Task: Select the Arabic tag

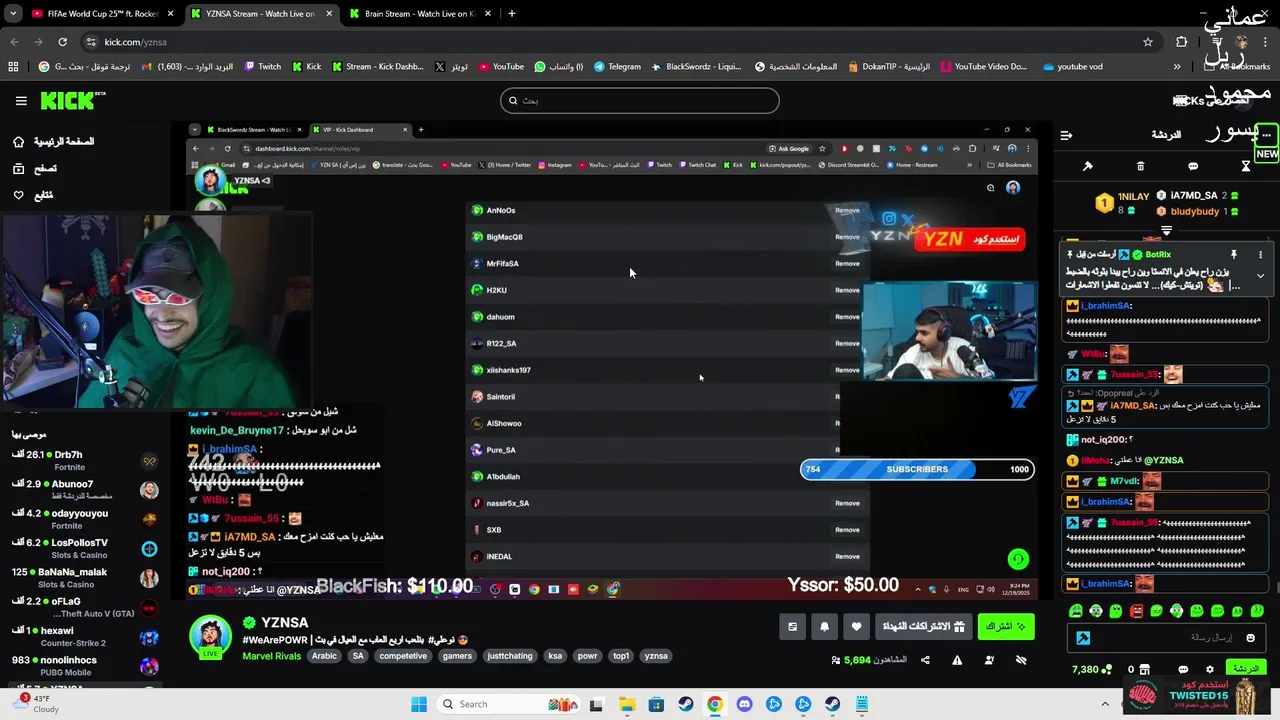Action: click(x=325, y=656)
